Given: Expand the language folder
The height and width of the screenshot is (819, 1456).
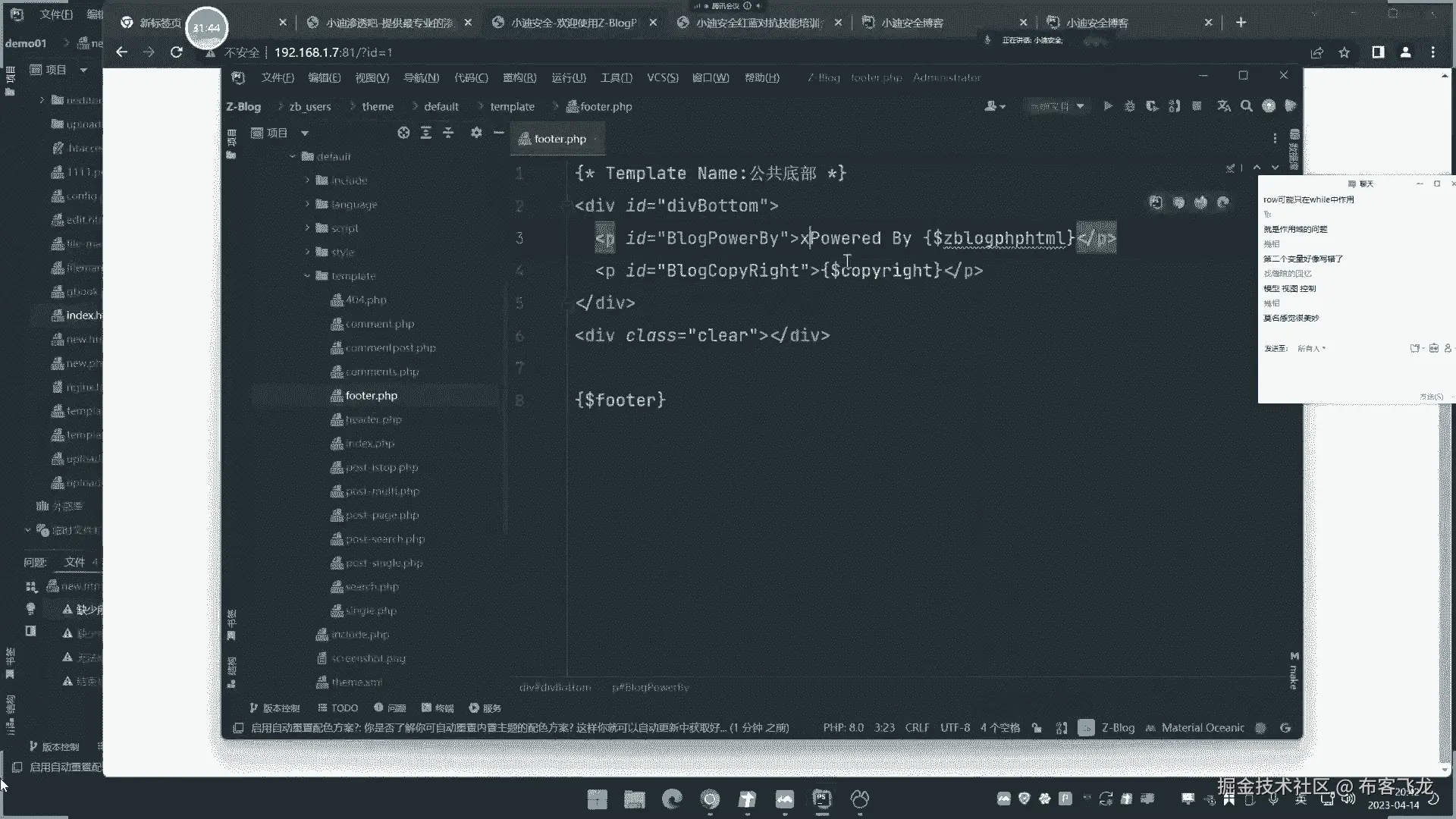Looking at the screenshot, I should (307, 205).
